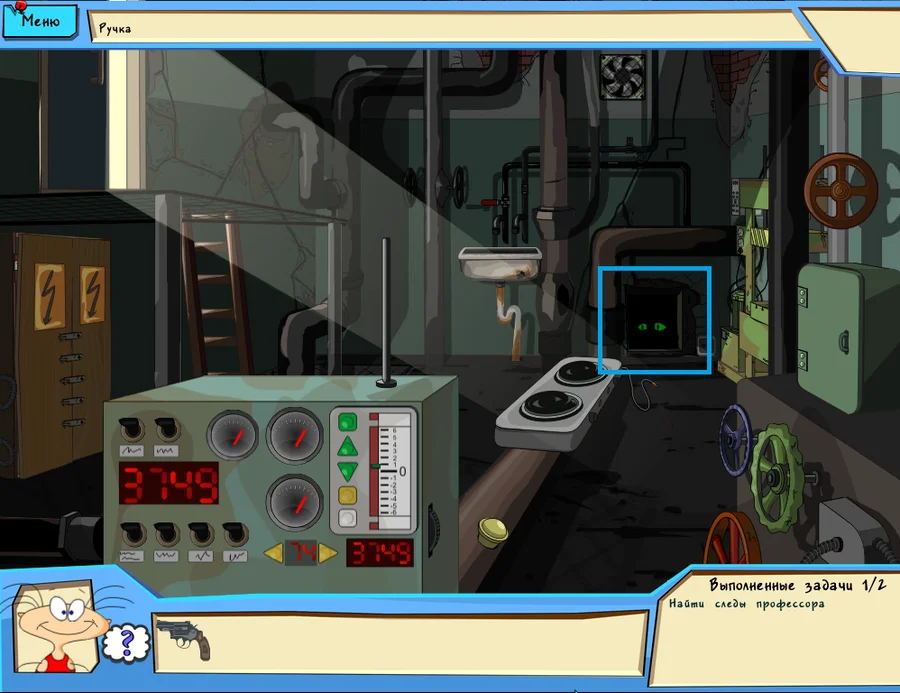Click the yellow right arrow beside 74
Screen dimensions: 900x693
[x=327, y=553]
